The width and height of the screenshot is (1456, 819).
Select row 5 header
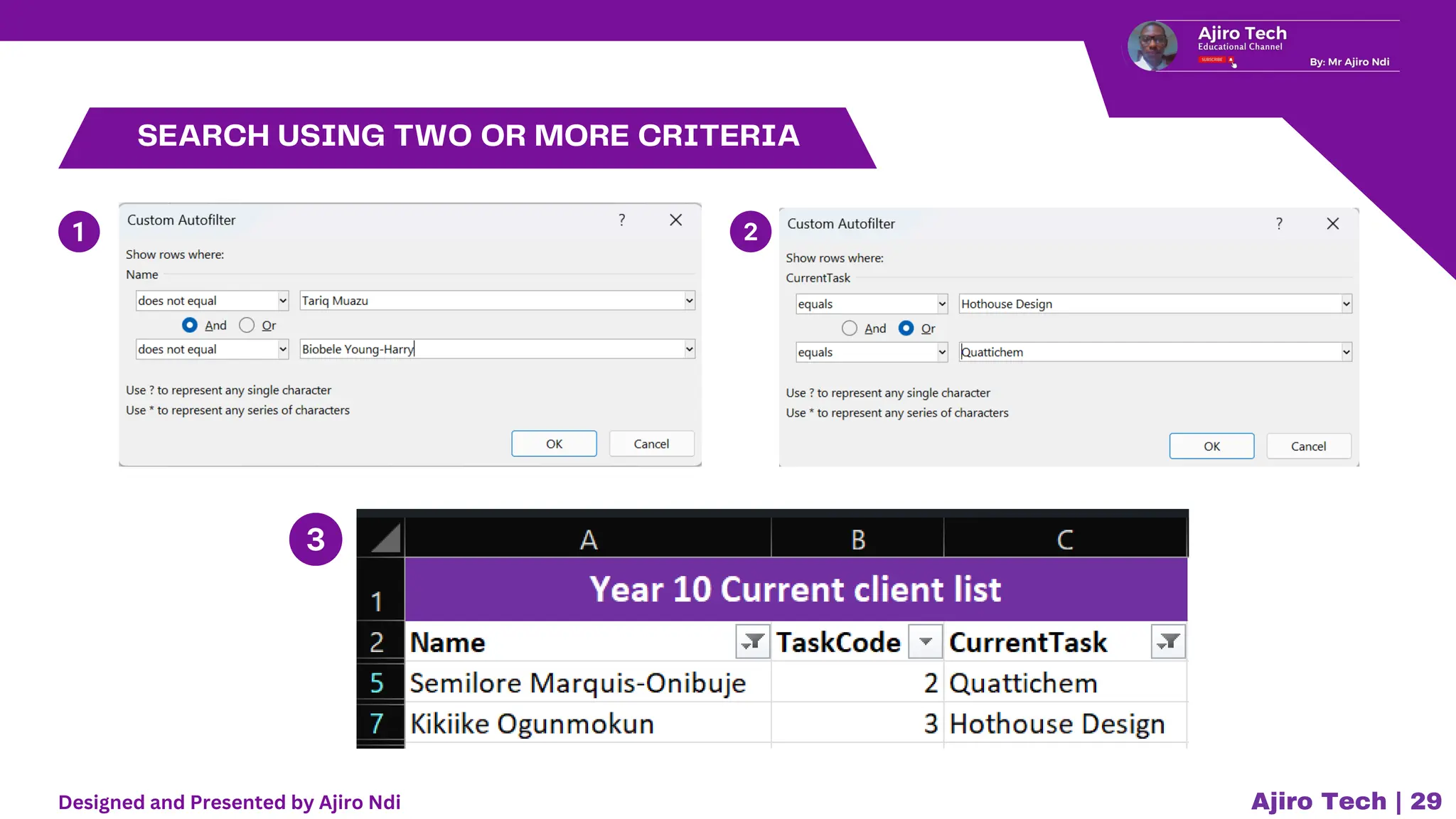tap(378, 683)
